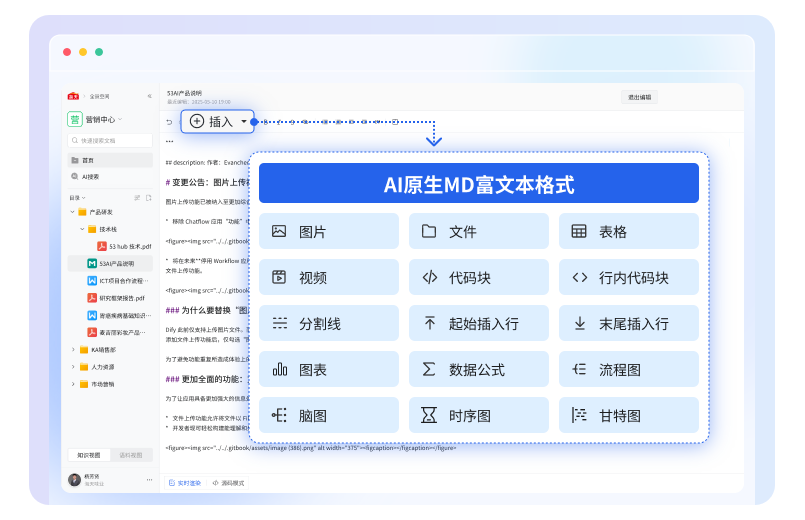Click the undo arrow in the editor toolbar
The height and width of the screenshot is (520, 805).
click(x=169, y=122)
